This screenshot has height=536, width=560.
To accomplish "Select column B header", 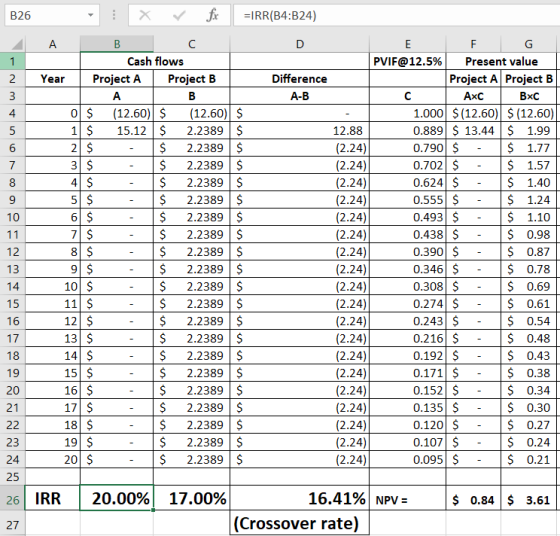I will (x=117, y=44).
